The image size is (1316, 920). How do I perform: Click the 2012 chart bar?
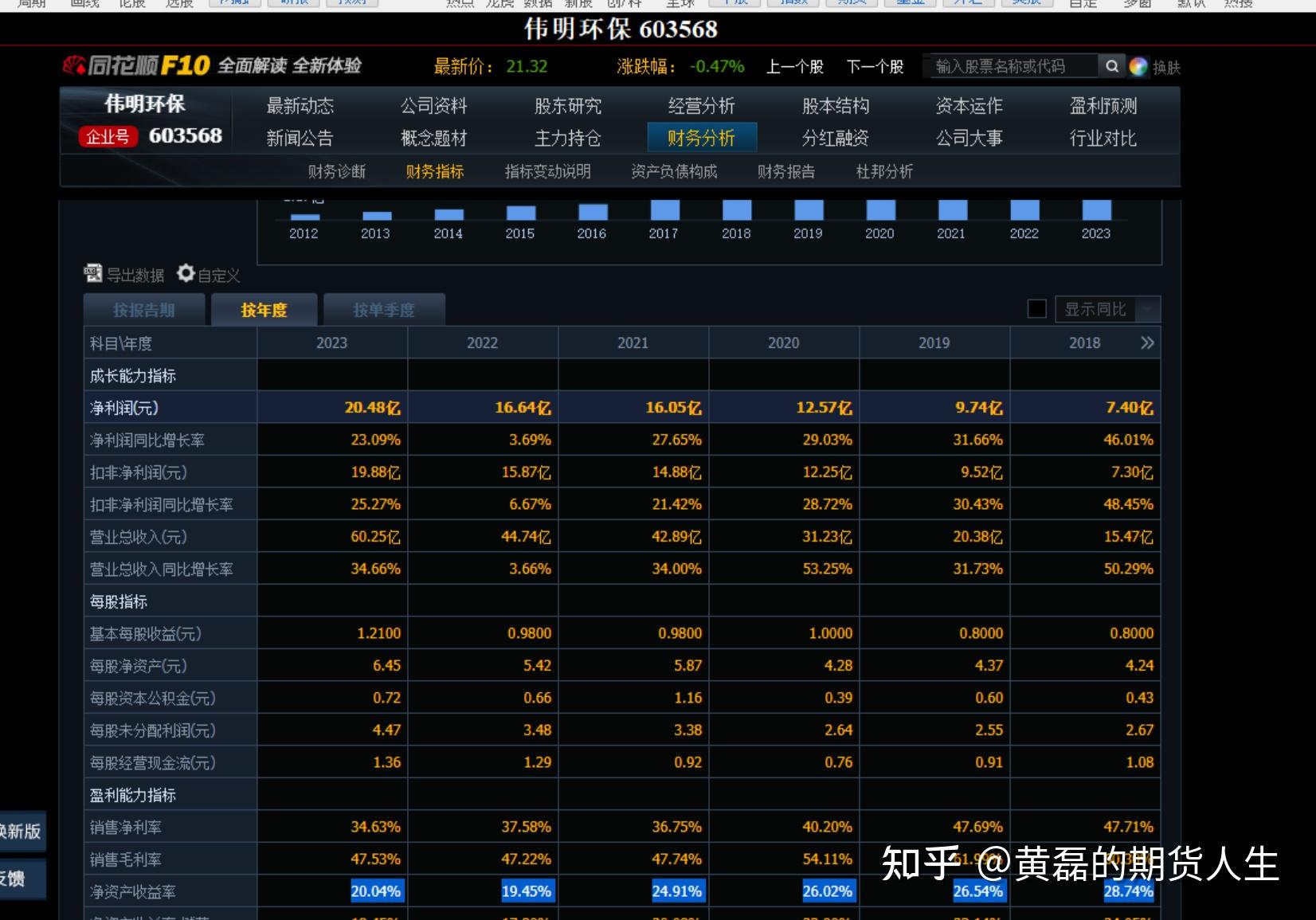point(305,217)
